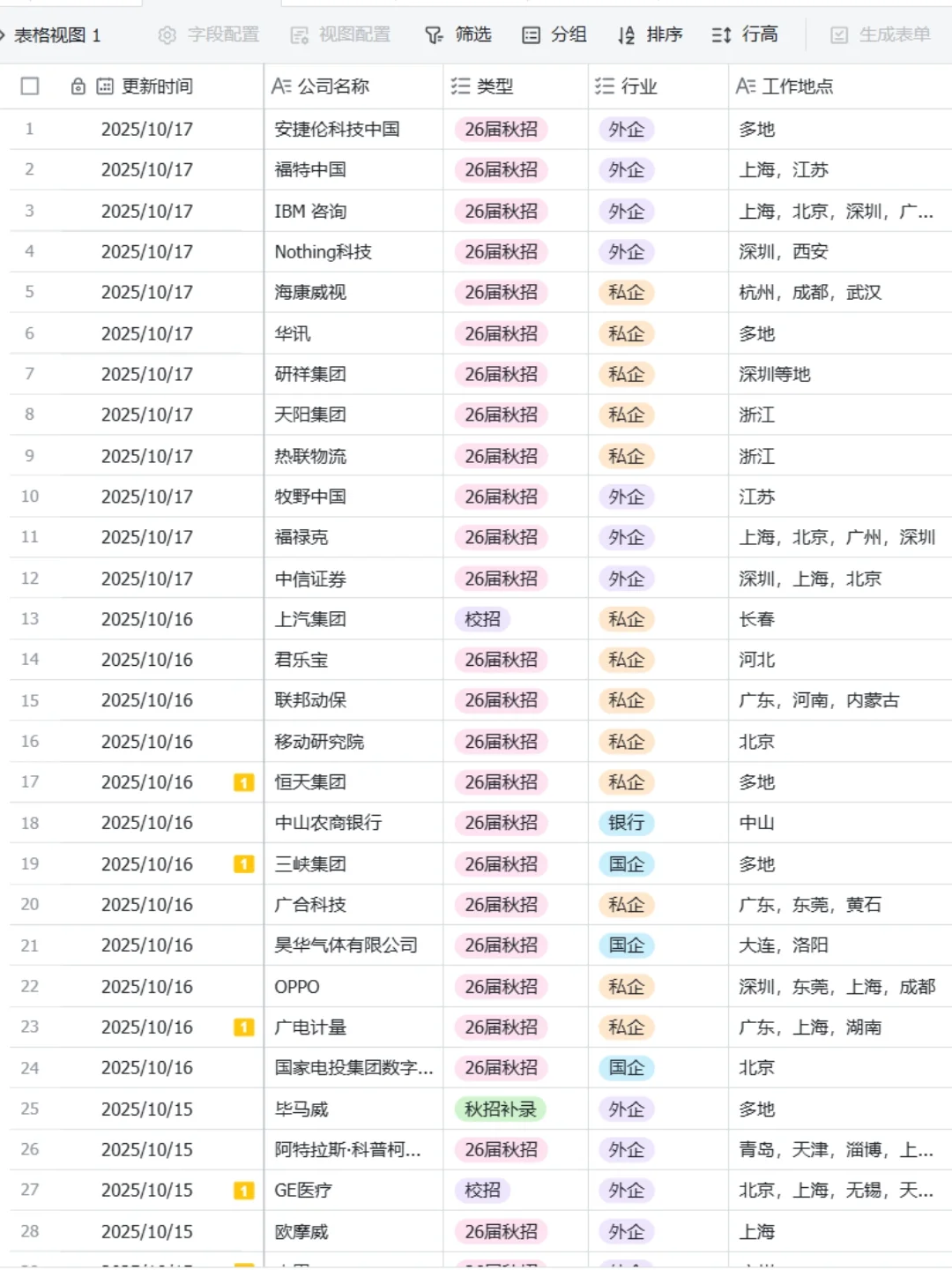The width and height of the screenshot is (952, 1270).
Task: Click the date-type icon of 更新时间
Action: 105,86
